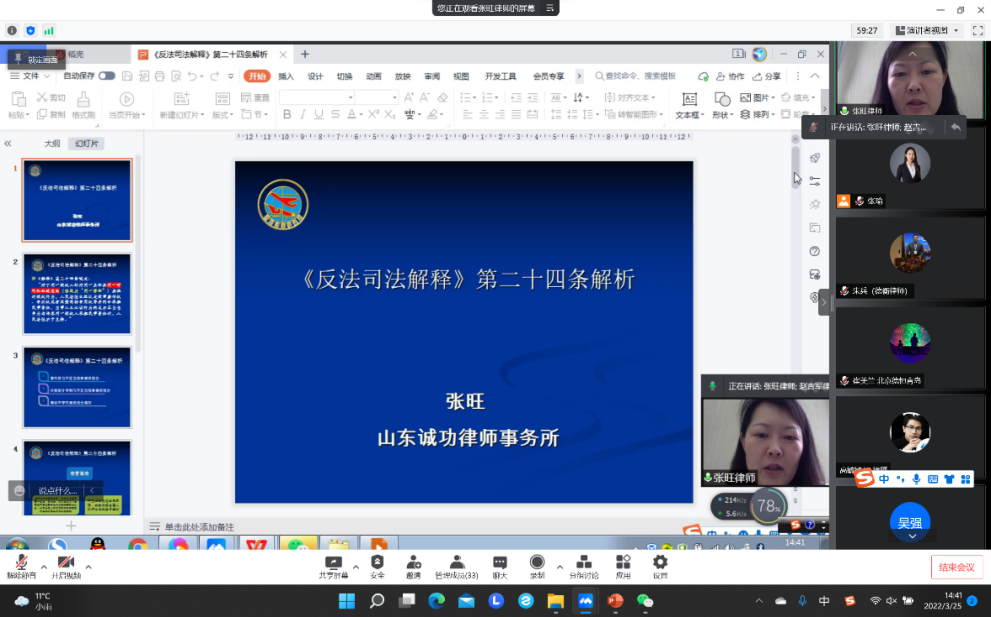The width and height of the screenshot is (991, 617).
Task: Select slide 2 thumbnail in panel
Action: pyautogui.click(x=77, y=293)
